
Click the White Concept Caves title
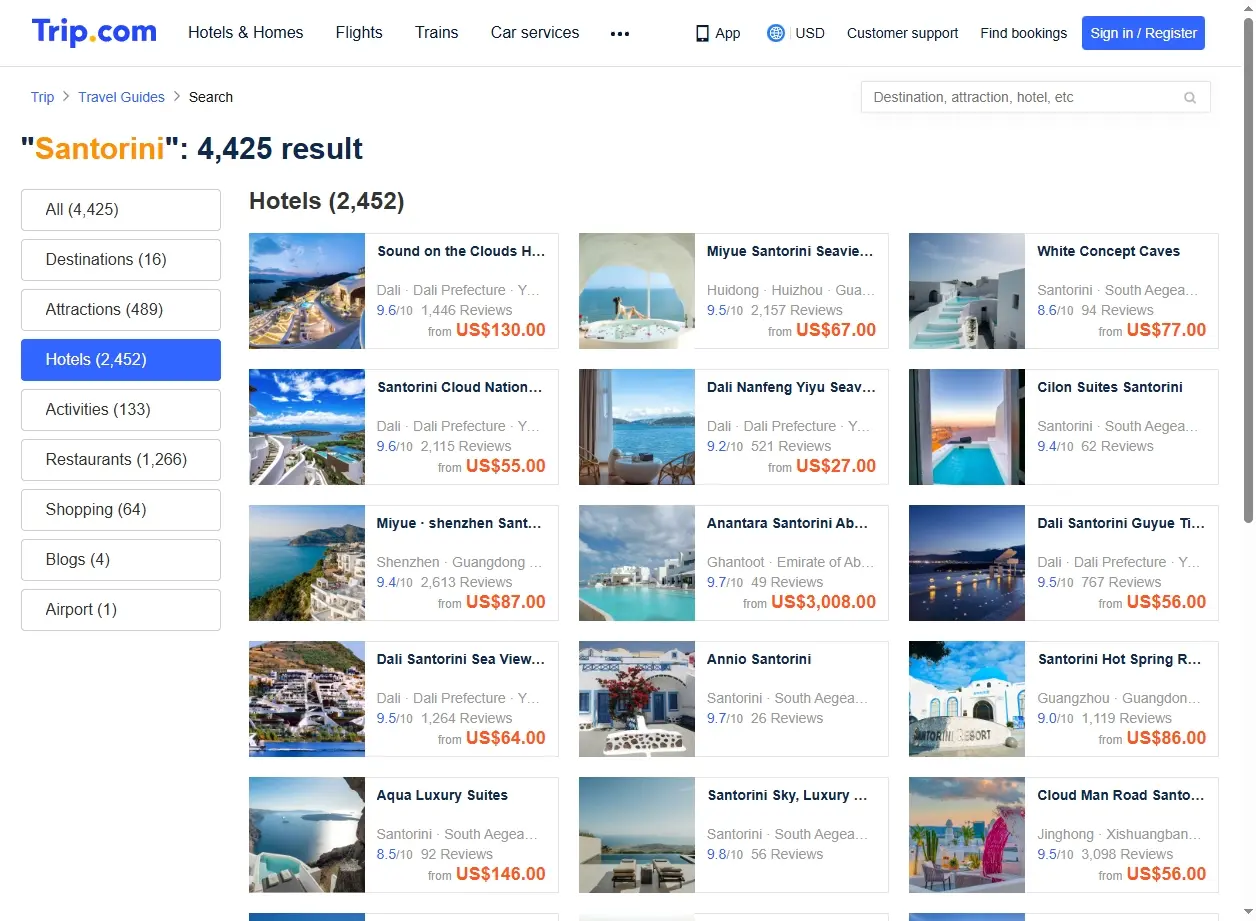click(x=1108, y=251)
